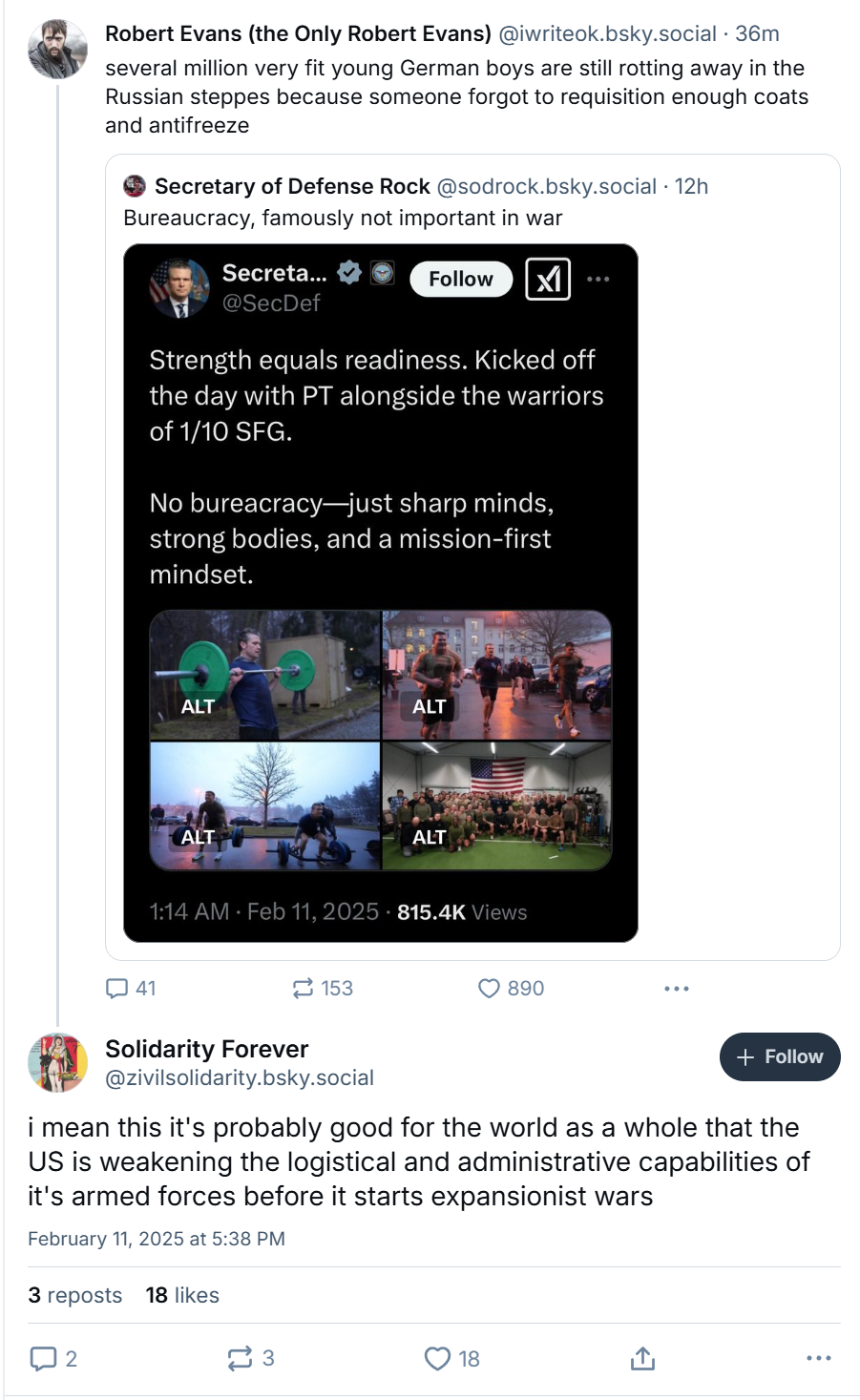The width and height of the screenshot is (860, 1400).
Task: Repost Solidarity Forever's post
Action: (x=240, y=1358)
